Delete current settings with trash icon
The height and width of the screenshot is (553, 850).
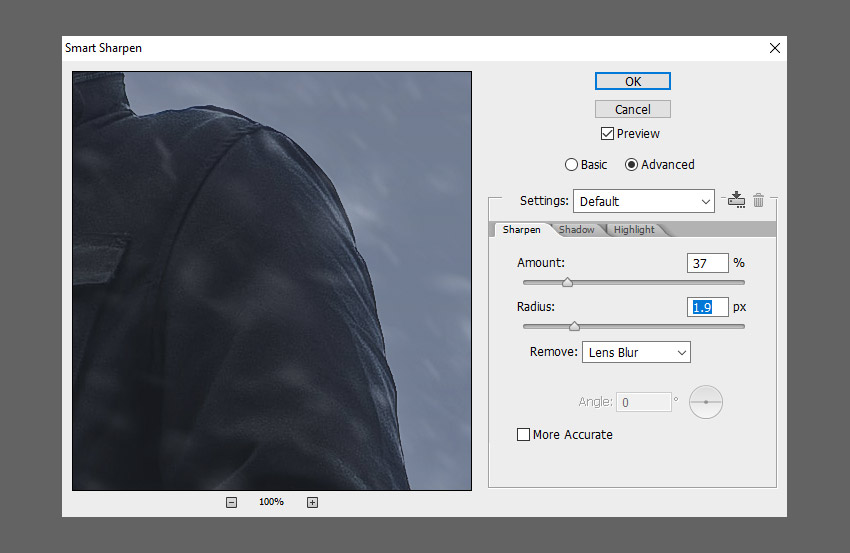click(x=758, y=200)
